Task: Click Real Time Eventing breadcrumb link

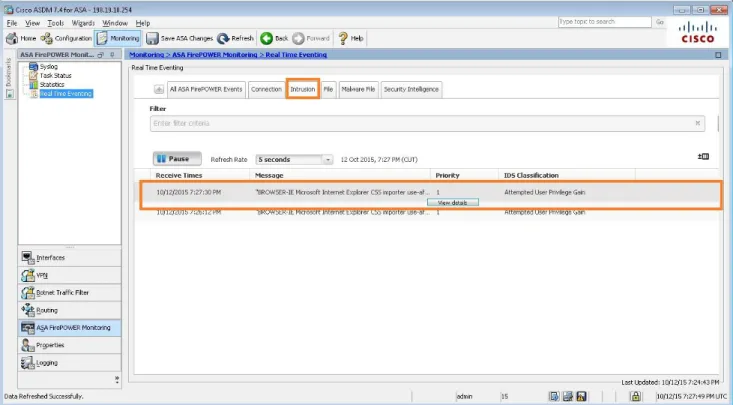Action: 296,55
